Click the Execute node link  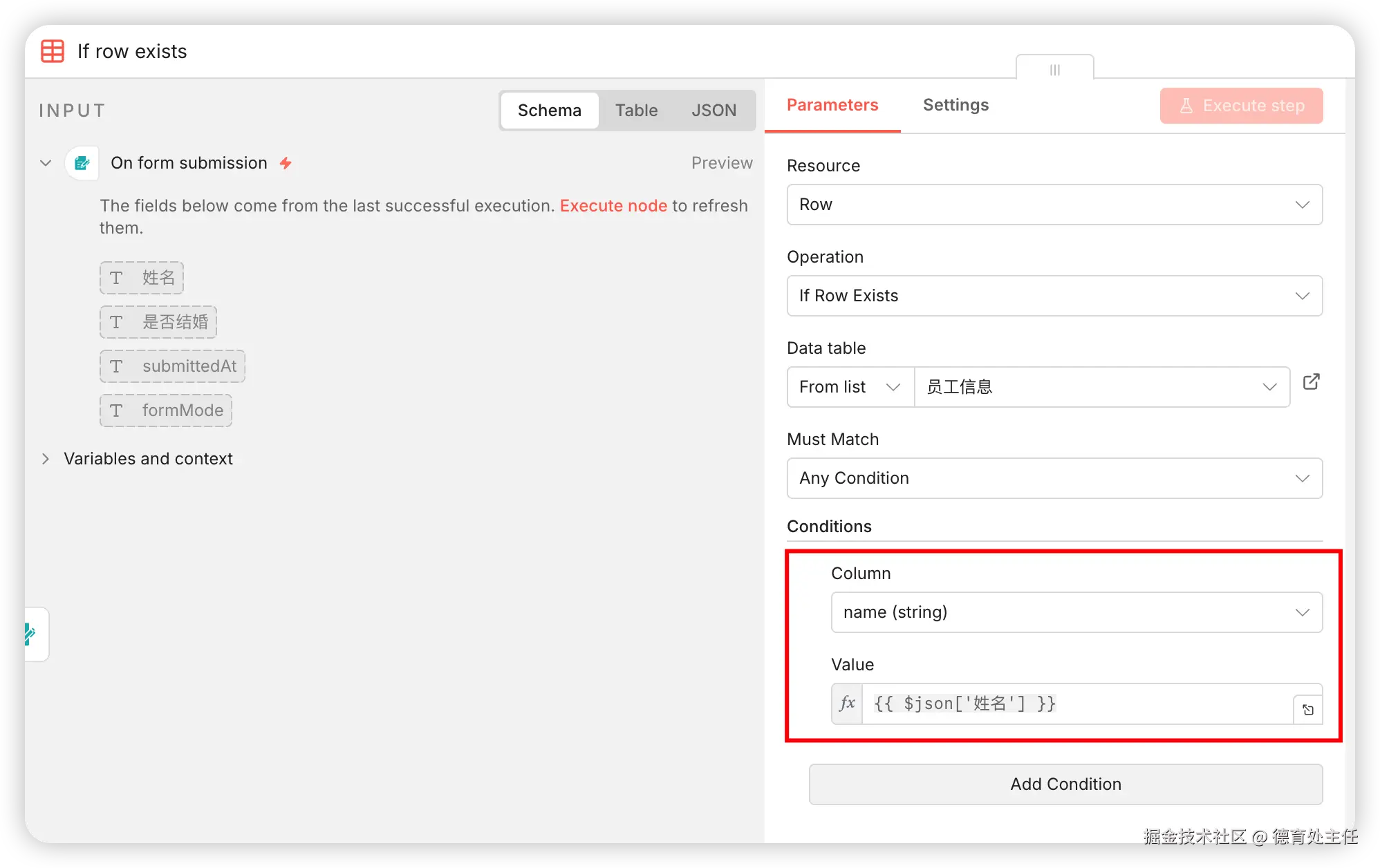pos(613,206)
